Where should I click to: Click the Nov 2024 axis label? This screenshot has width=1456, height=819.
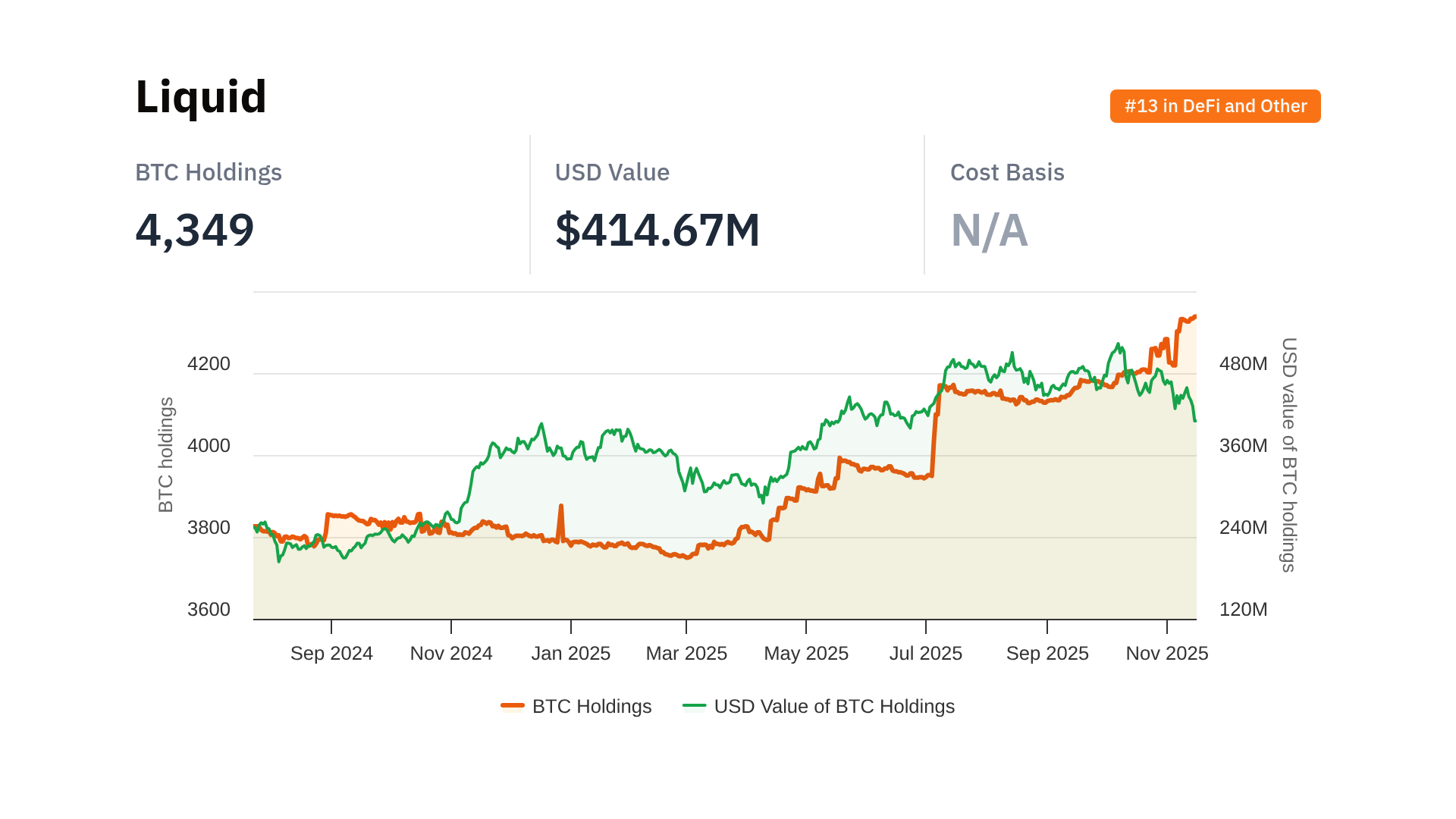pyautogui.click(x=451, y=653)
